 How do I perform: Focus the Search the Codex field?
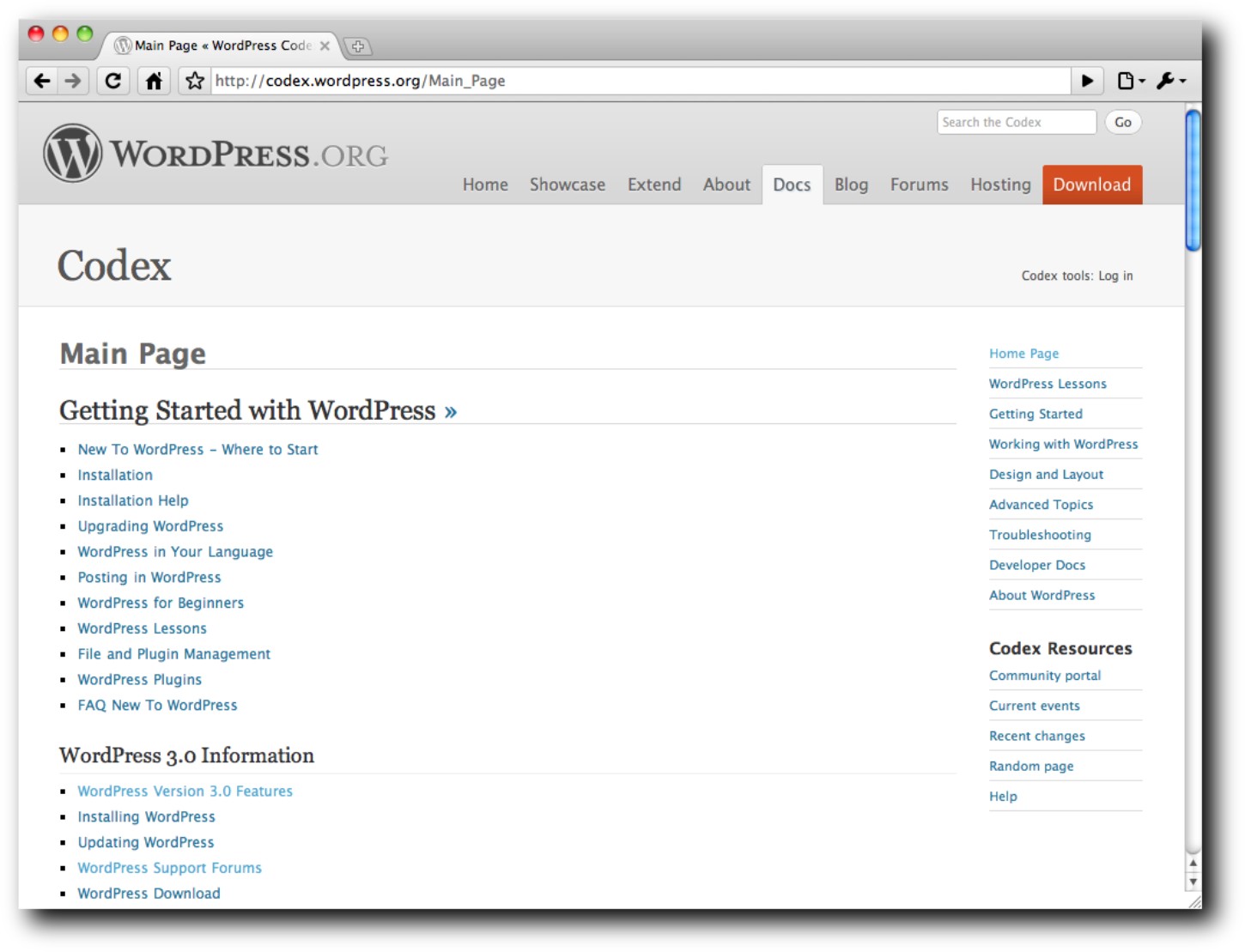1017,122
